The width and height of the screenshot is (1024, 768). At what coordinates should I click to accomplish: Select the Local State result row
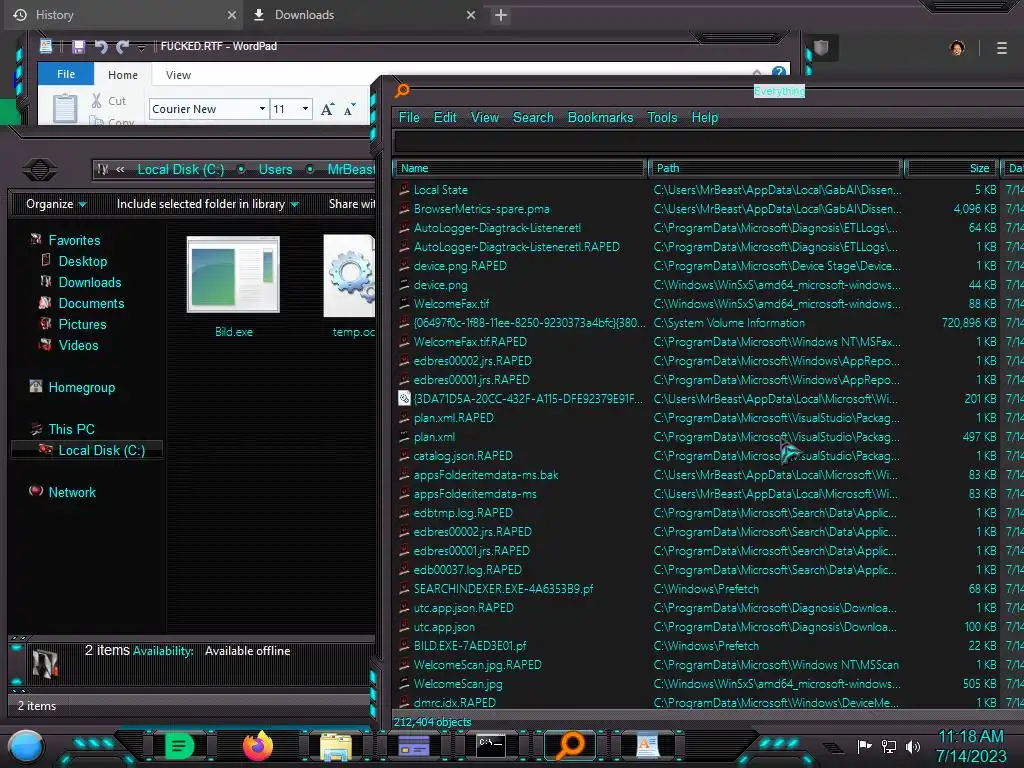[x=709, y=190]
